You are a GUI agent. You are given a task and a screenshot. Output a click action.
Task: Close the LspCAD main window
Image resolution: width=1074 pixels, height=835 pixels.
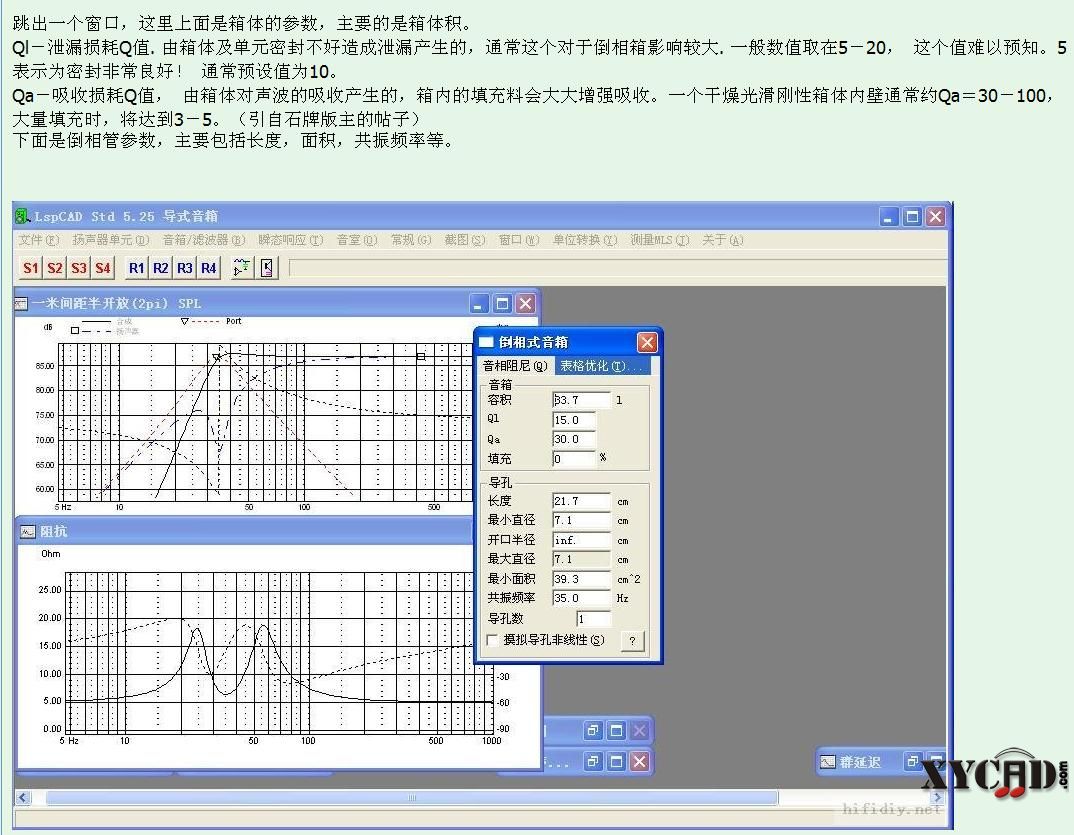pos(936,217)
